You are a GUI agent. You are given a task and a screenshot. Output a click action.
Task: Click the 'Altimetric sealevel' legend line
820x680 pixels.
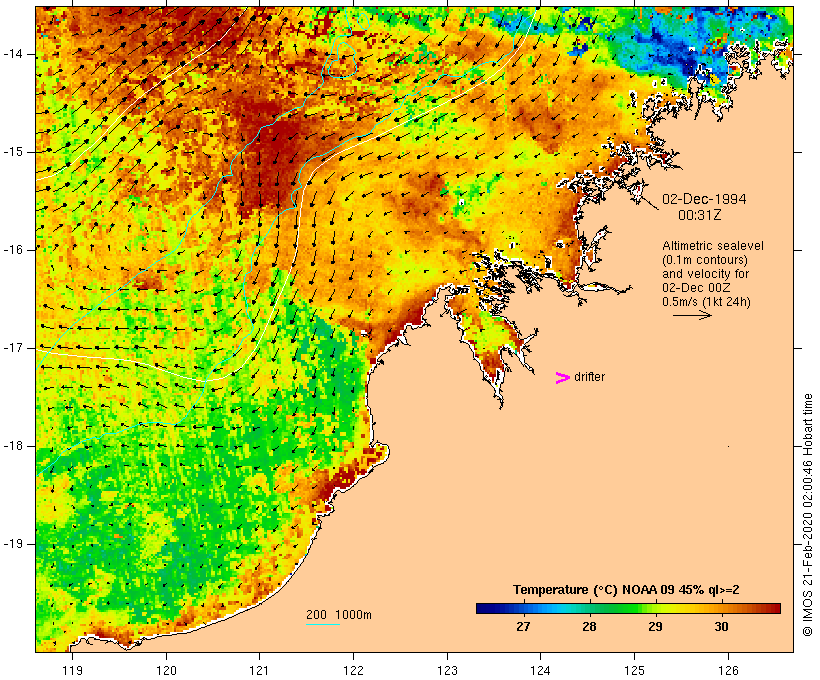pos(713,246)
